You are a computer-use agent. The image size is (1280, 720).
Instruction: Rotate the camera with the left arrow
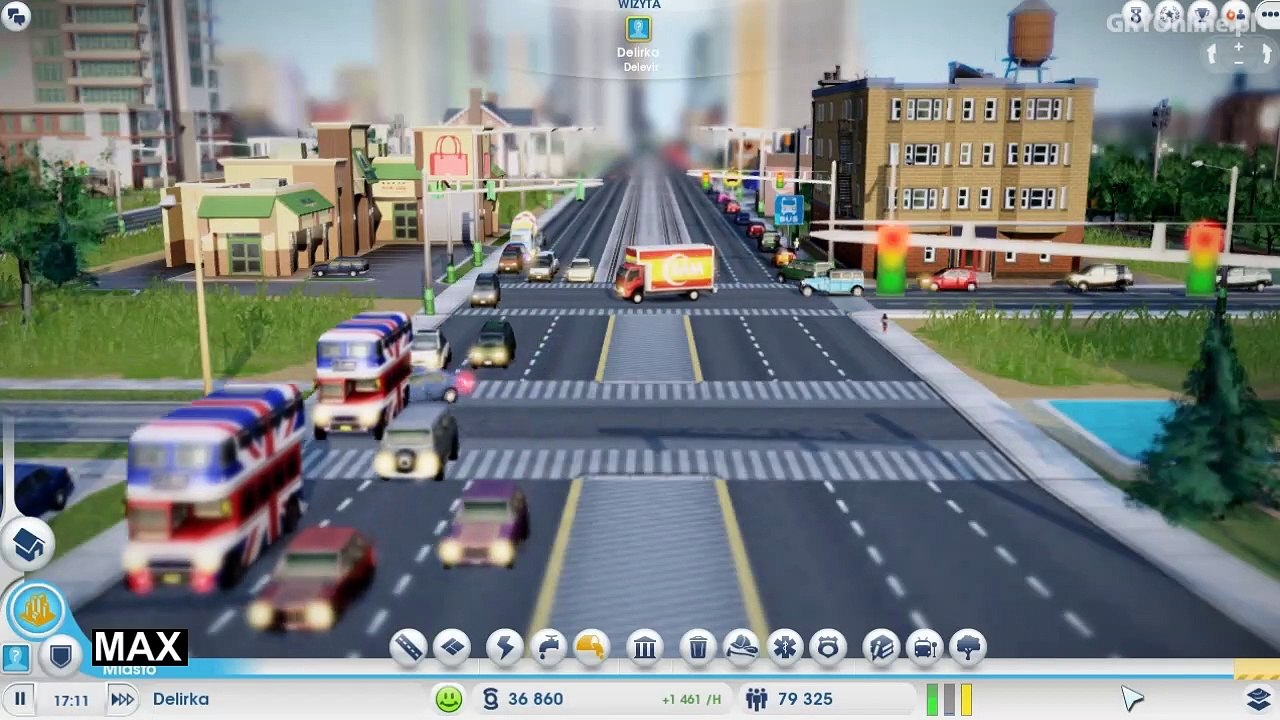(1213, 55)
